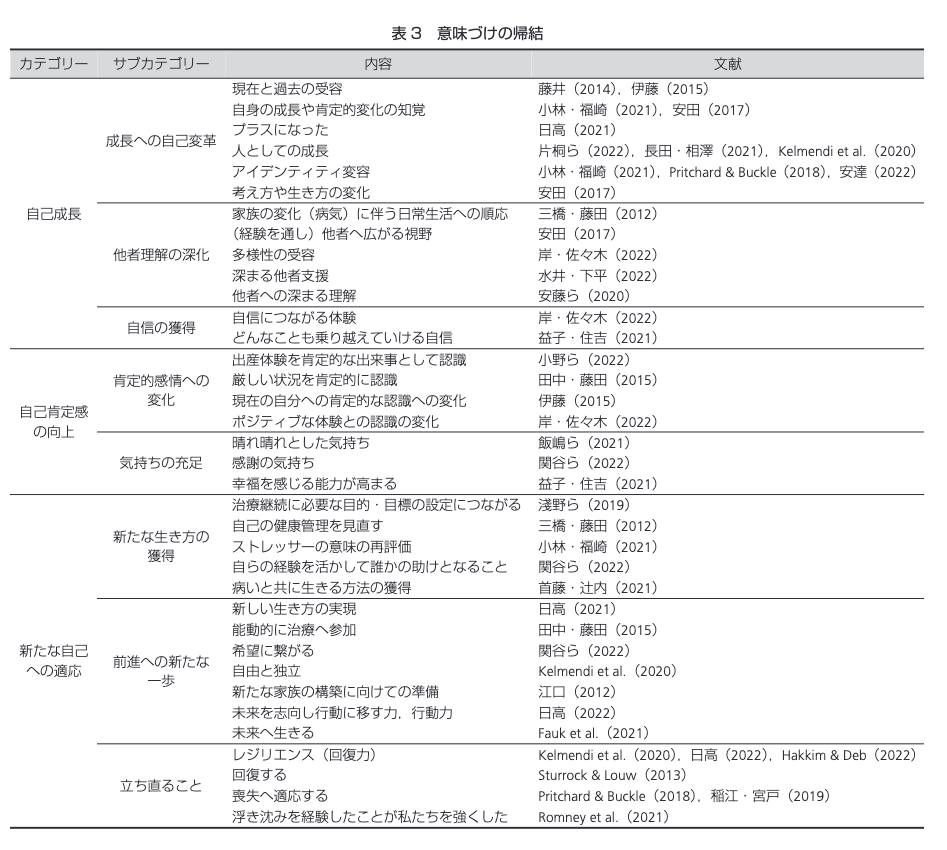Click the サブカテゴリー column header
The width and height of the screenshot is (947, 850).
point(161,64)
